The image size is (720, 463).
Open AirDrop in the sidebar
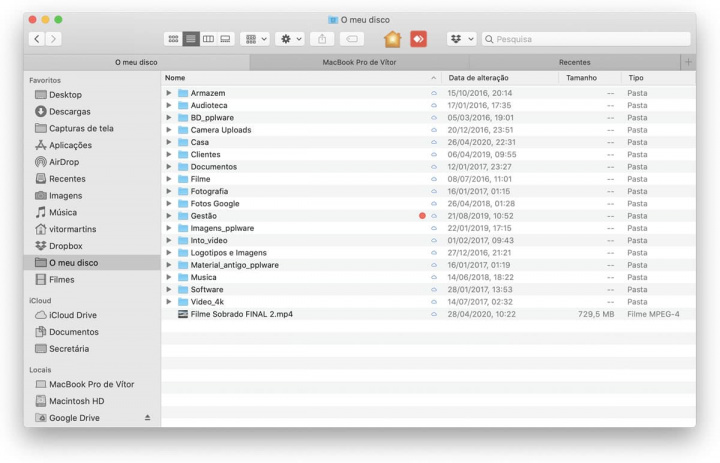[65, 162]
